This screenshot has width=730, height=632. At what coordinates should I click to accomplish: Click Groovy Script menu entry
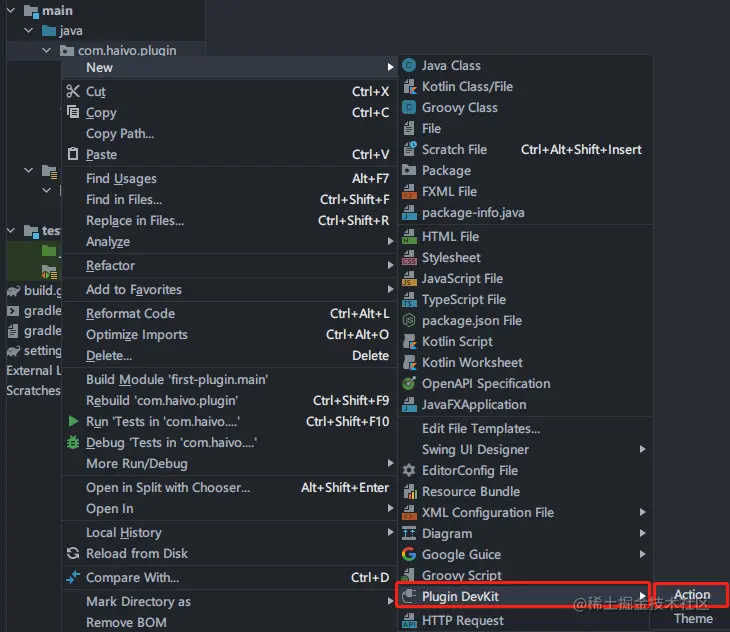(525, 575)
